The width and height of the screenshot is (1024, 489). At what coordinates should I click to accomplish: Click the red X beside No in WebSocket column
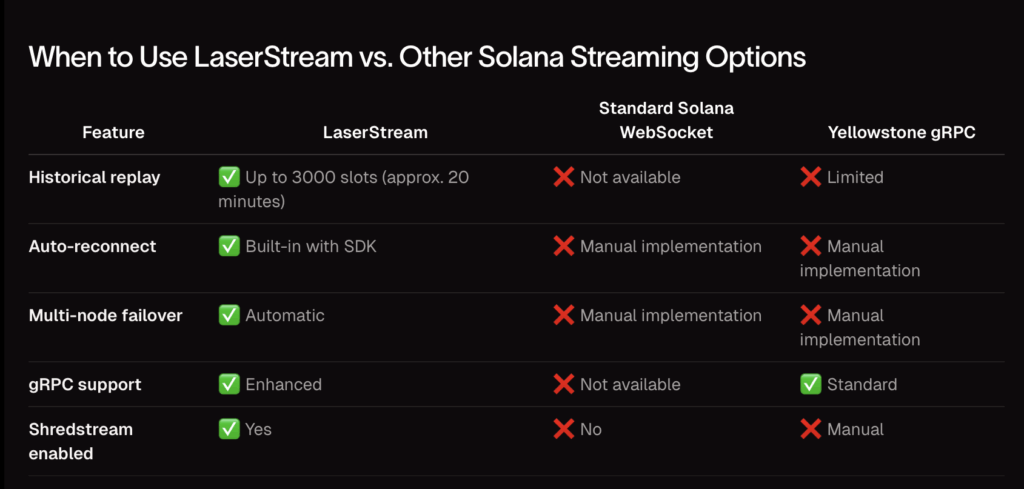[x=564, y=429]
